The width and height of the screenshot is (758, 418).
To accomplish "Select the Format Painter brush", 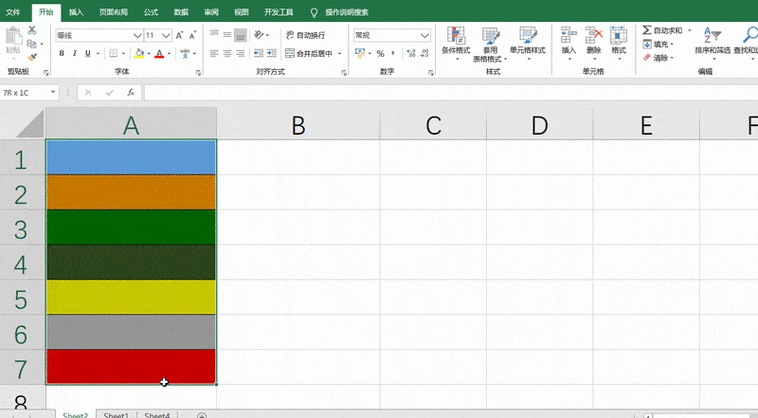I will coord(32,58).
